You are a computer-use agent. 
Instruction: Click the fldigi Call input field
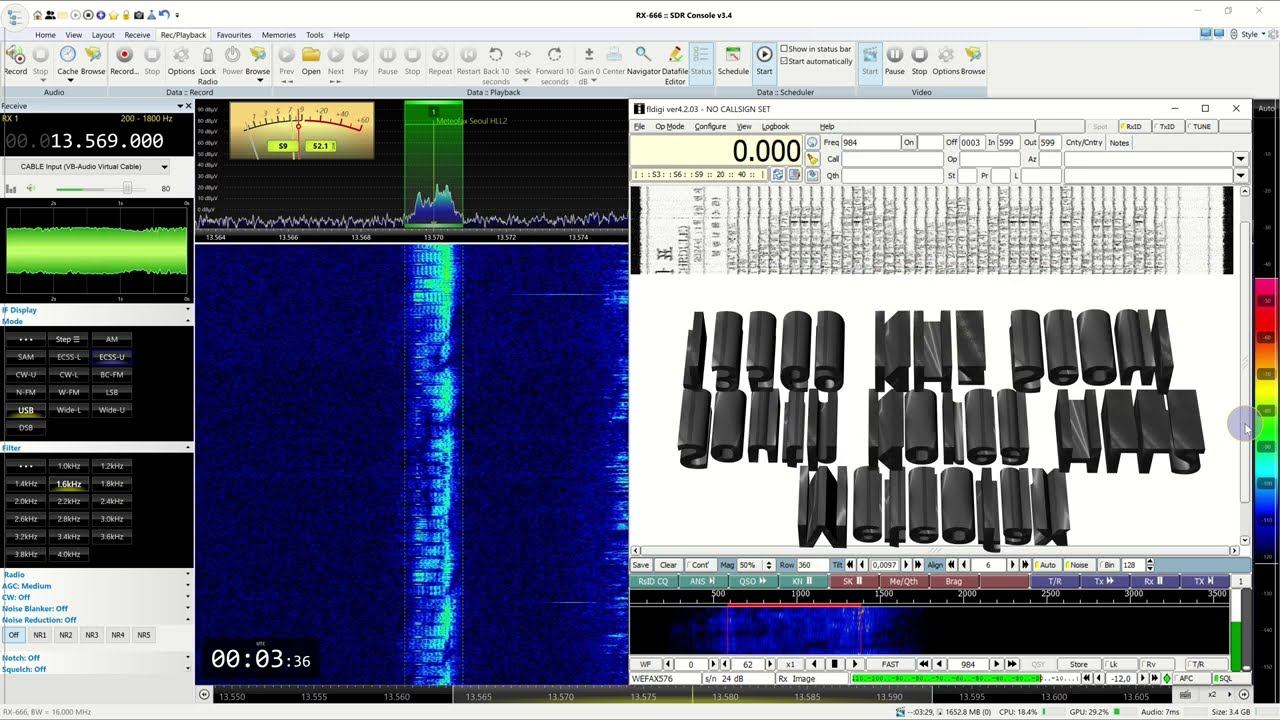click(x=892, y=159)
